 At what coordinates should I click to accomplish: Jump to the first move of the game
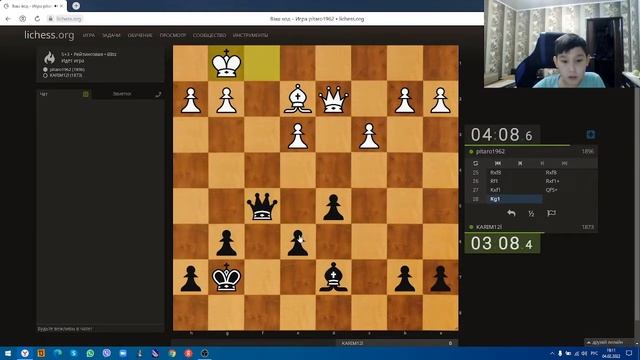498,163
